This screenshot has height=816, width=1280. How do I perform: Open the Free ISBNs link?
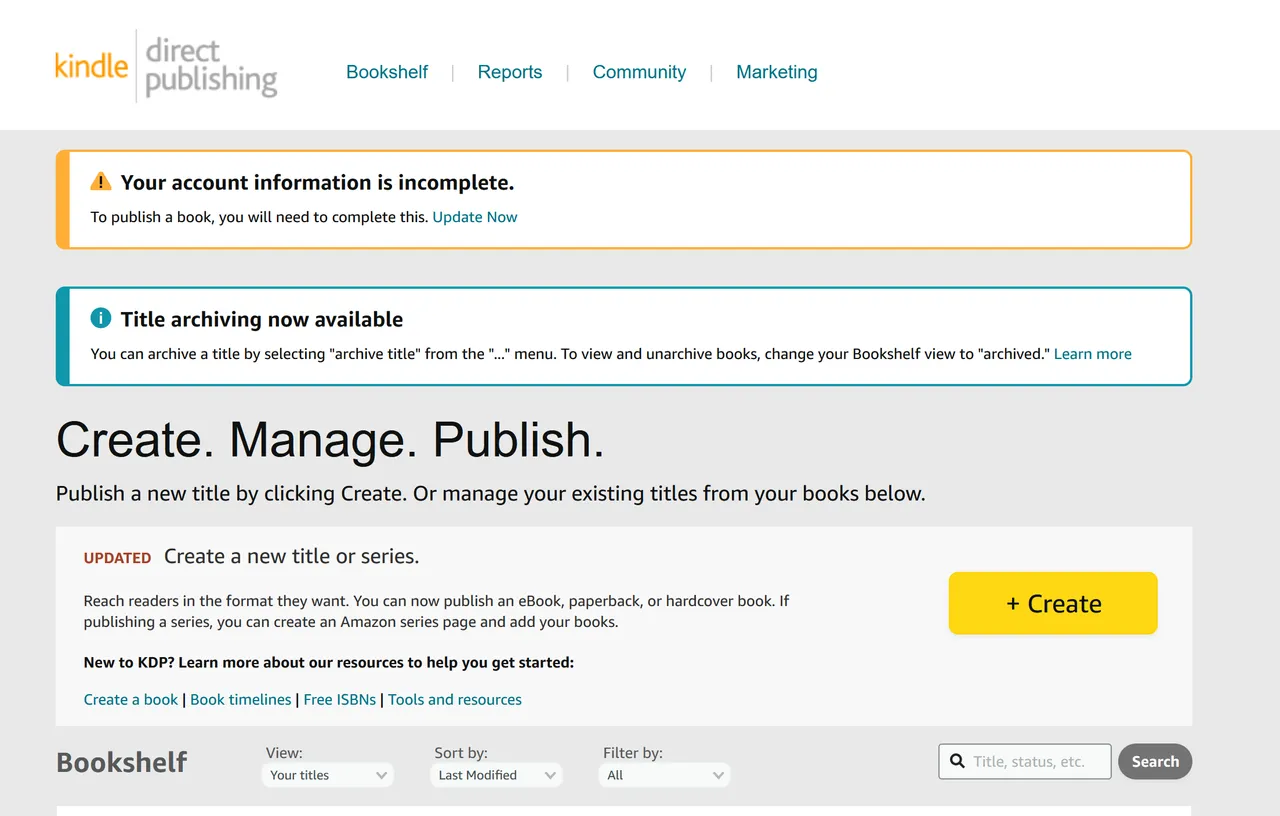340,700
